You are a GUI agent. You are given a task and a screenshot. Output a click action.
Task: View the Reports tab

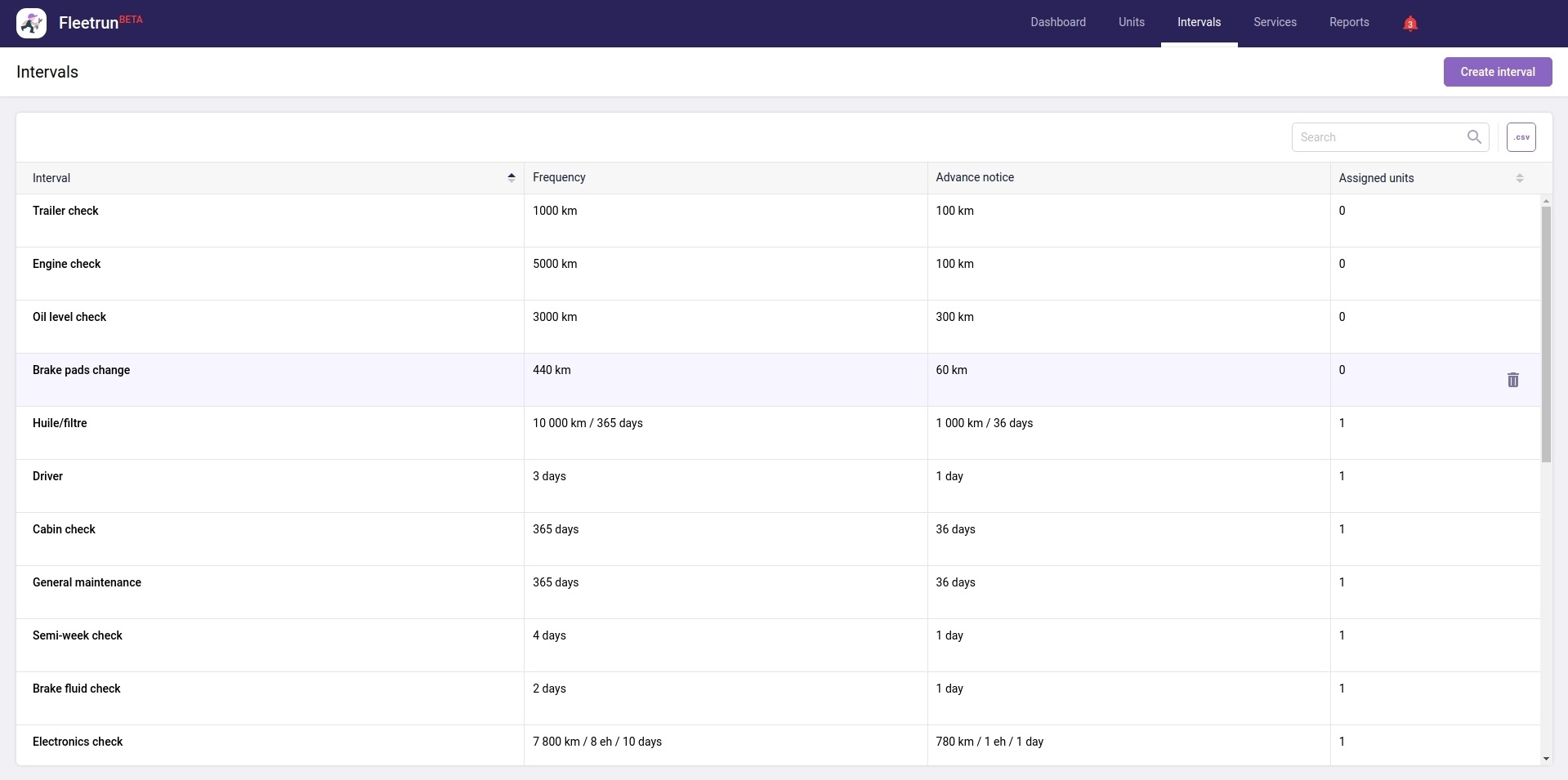1348,22
